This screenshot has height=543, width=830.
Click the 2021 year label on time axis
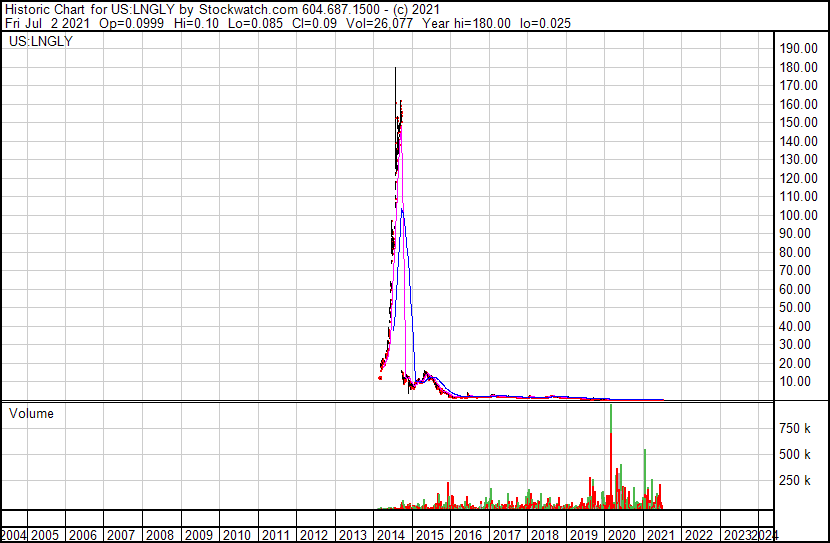pos(661,536)
